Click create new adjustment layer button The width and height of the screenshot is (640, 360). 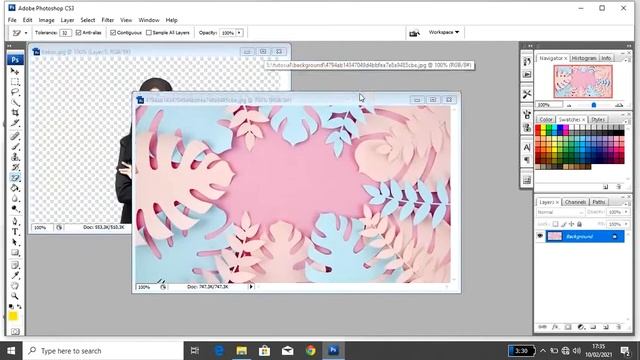(x=581, y=327)
